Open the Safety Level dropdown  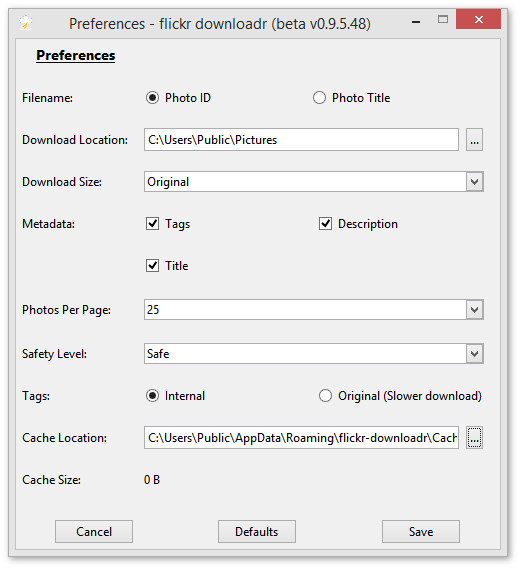click(x=475, y=353)
